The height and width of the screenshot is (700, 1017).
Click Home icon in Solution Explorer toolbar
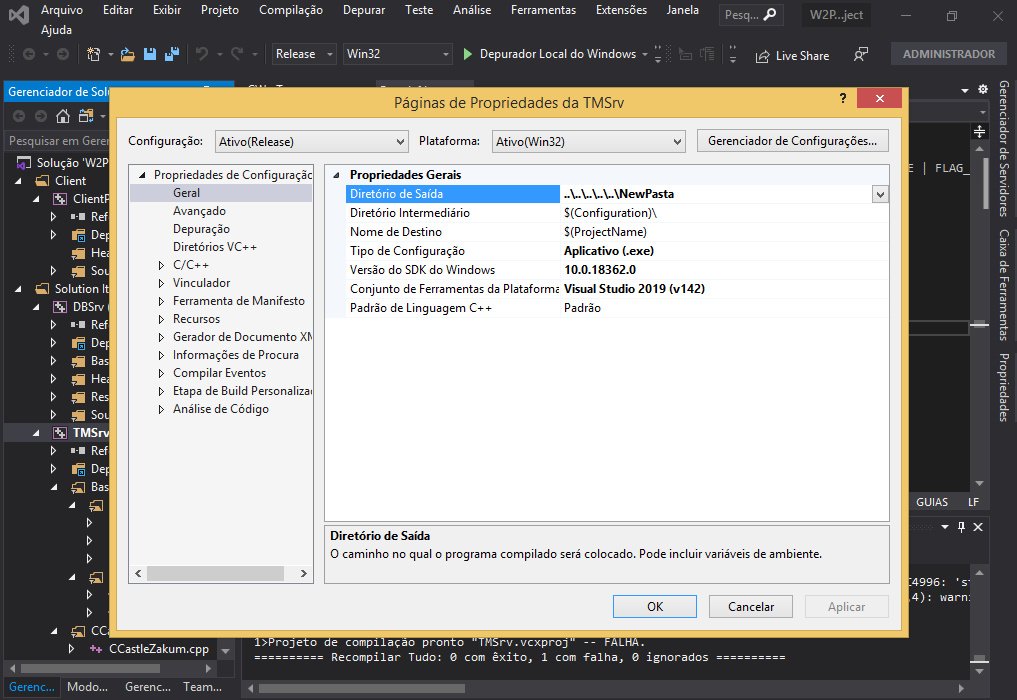[63, 116]
